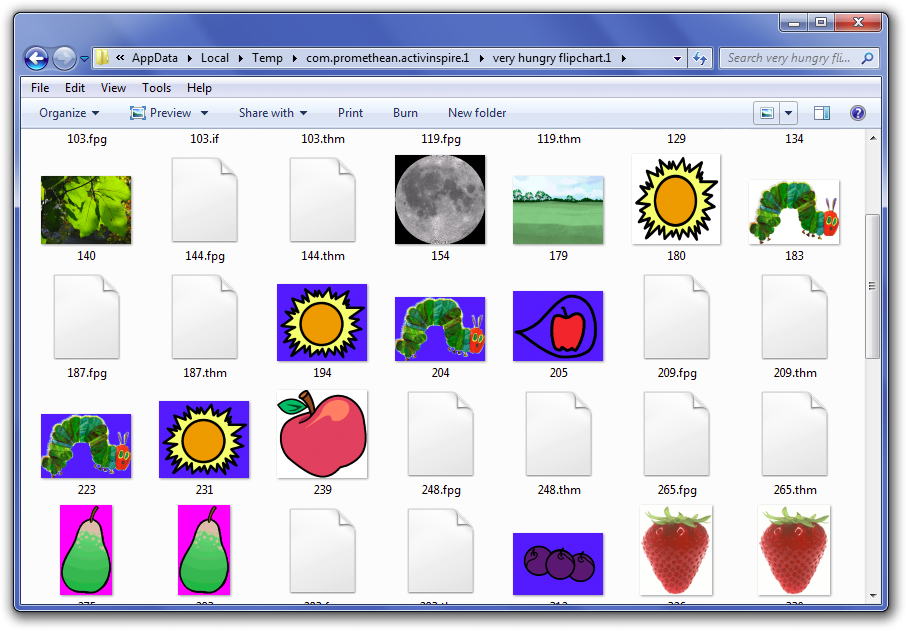Screen dimensions: 907x631
Task: Toggle the preview pane
Action: click(822, 112)
